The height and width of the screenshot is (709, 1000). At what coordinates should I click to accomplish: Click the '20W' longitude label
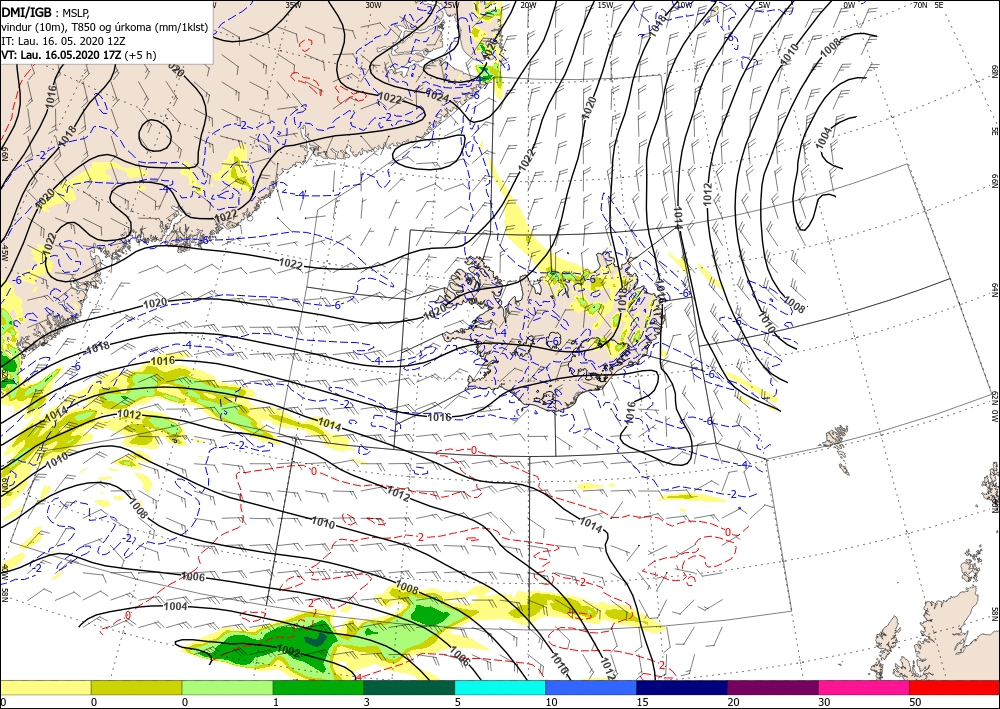point(528,5)
